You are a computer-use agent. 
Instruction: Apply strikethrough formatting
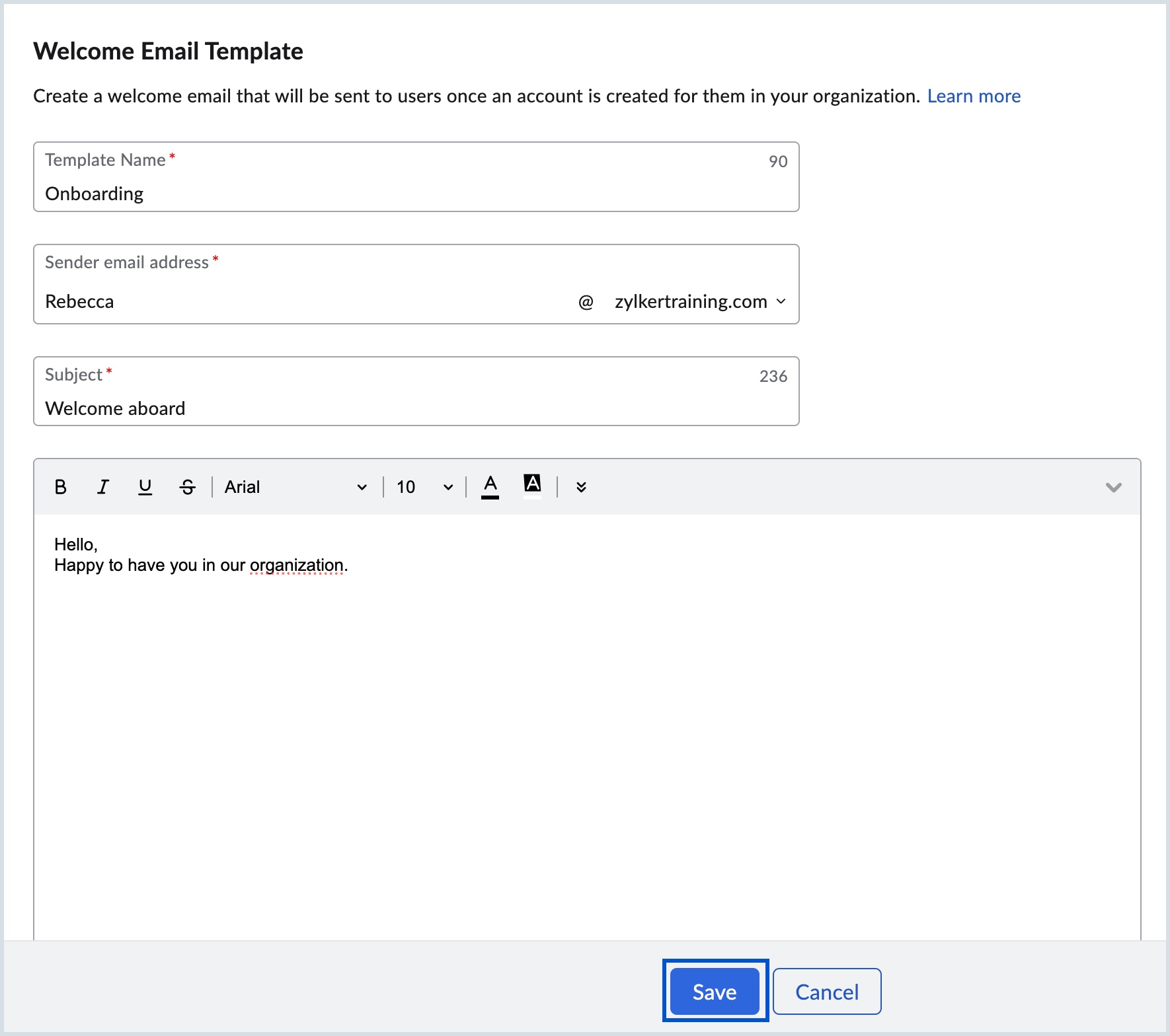tap(188, 487)
